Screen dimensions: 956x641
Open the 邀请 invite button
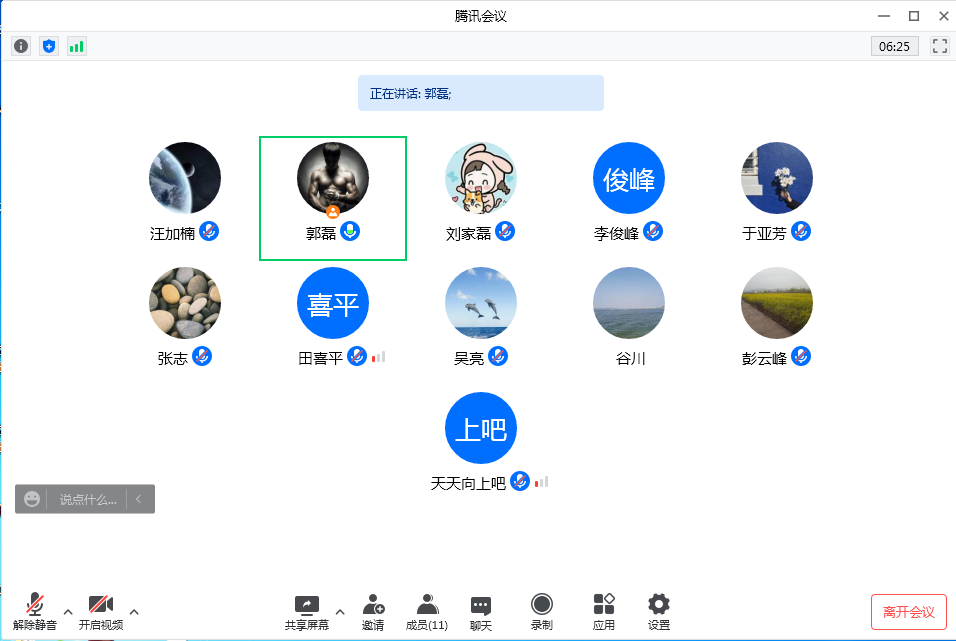pos(373,612)
